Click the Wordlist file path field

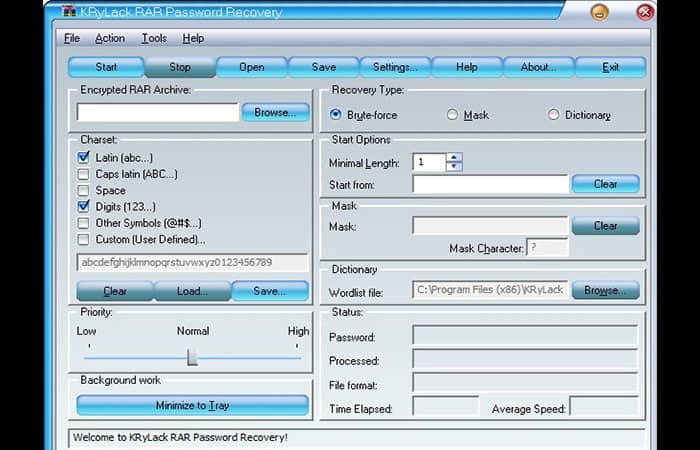pos(490,290)
